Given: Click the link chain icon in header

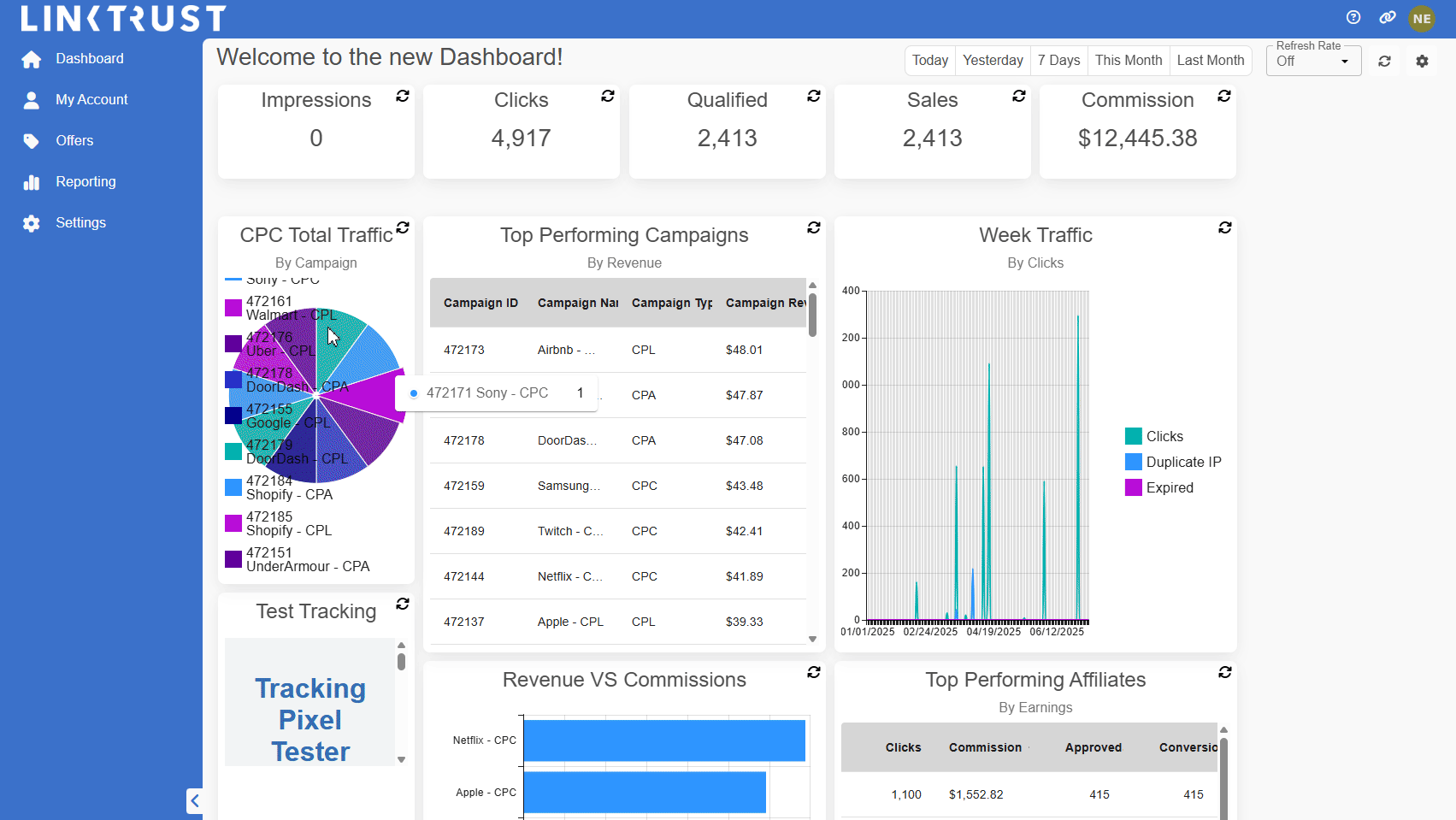Looking at the screenshot, I should click(x=1388, y=17).
